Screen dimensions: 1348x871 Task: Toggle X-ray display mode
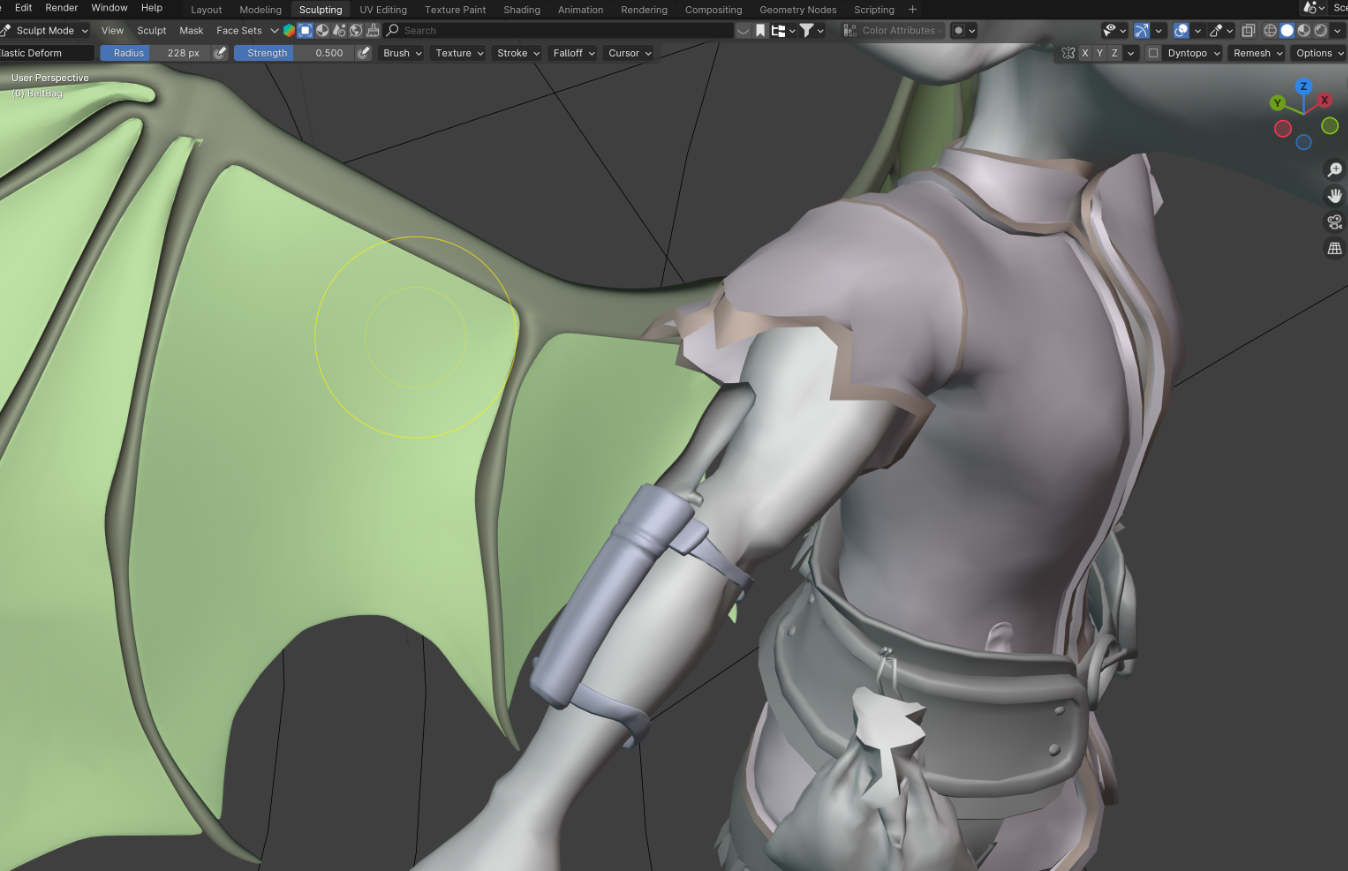(1248, 30)
